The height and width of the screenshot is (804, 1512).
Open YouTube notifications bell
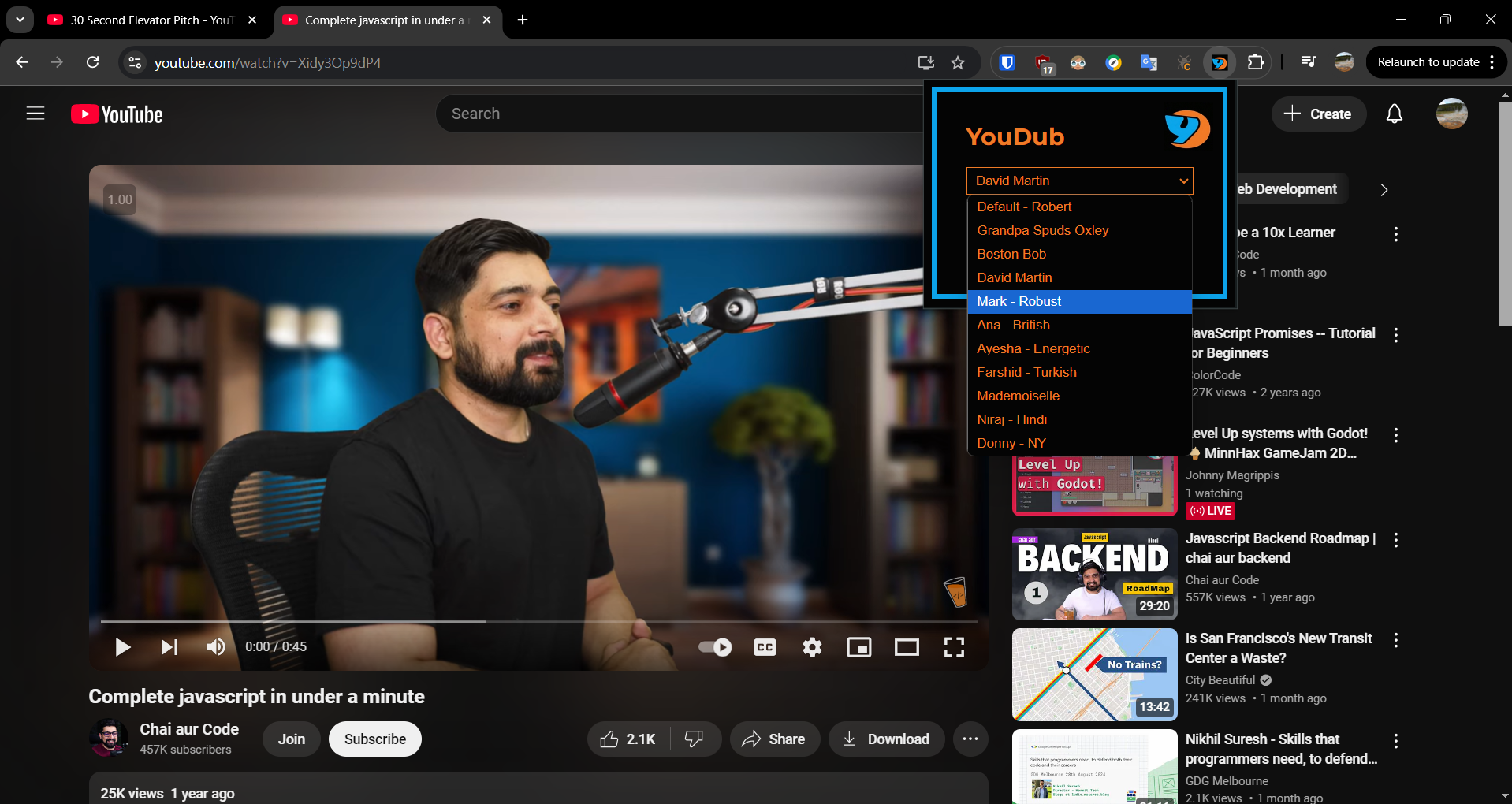coord(1395,114)
